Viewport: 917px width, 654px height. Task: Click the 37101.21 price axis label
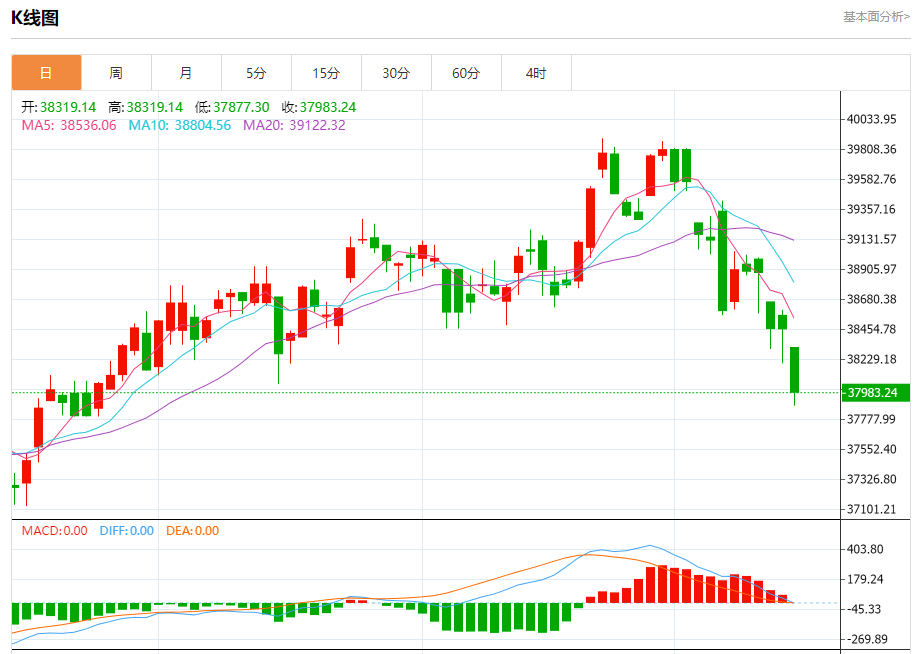pos(871,509)
